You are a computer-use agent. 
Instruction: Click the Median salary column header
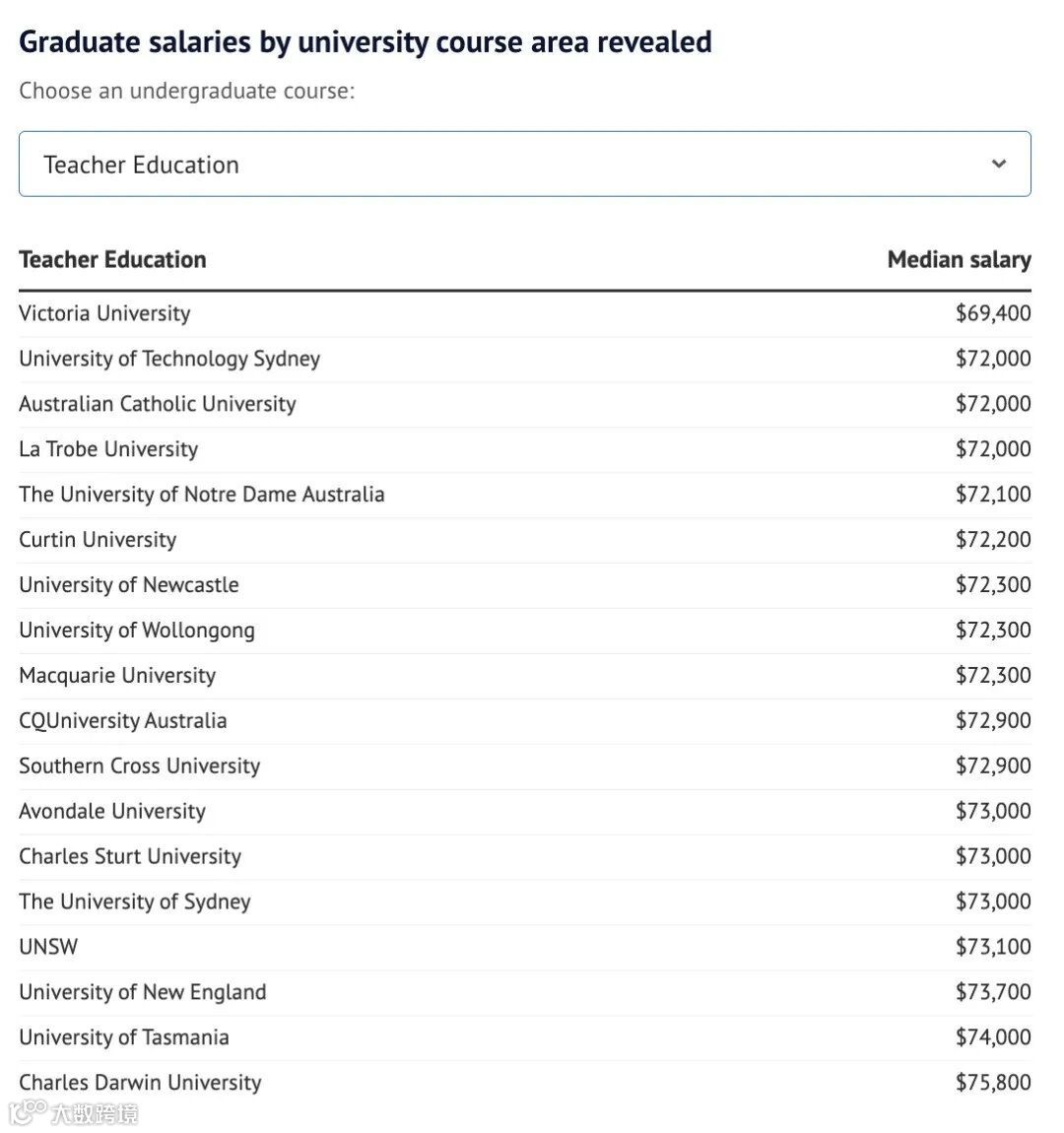[959, 260]
